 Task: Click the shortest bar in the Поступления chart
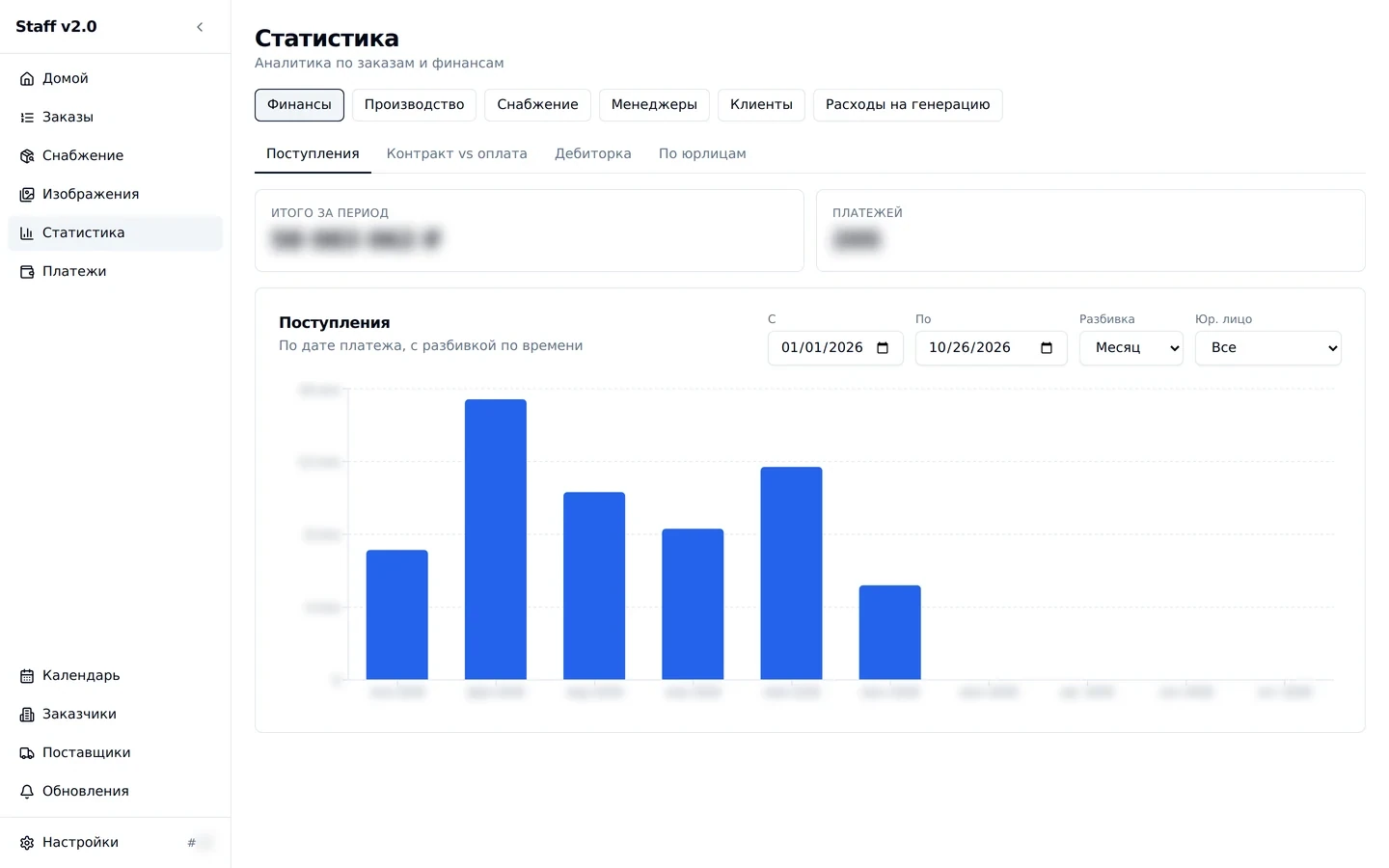[890, 633]
